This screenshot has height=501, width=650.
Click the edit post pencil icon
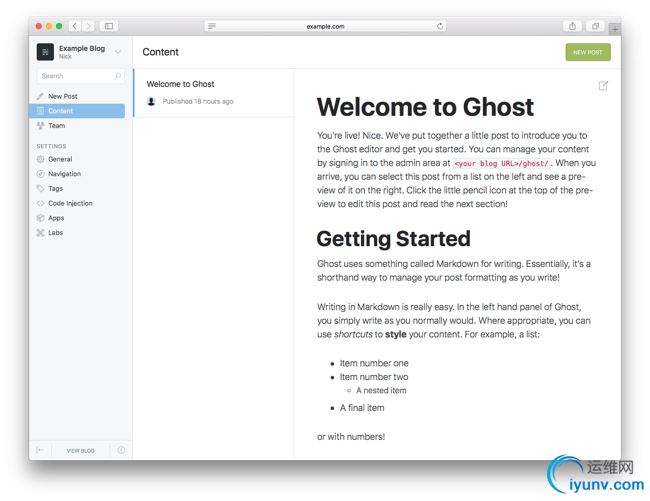[603, 86]
